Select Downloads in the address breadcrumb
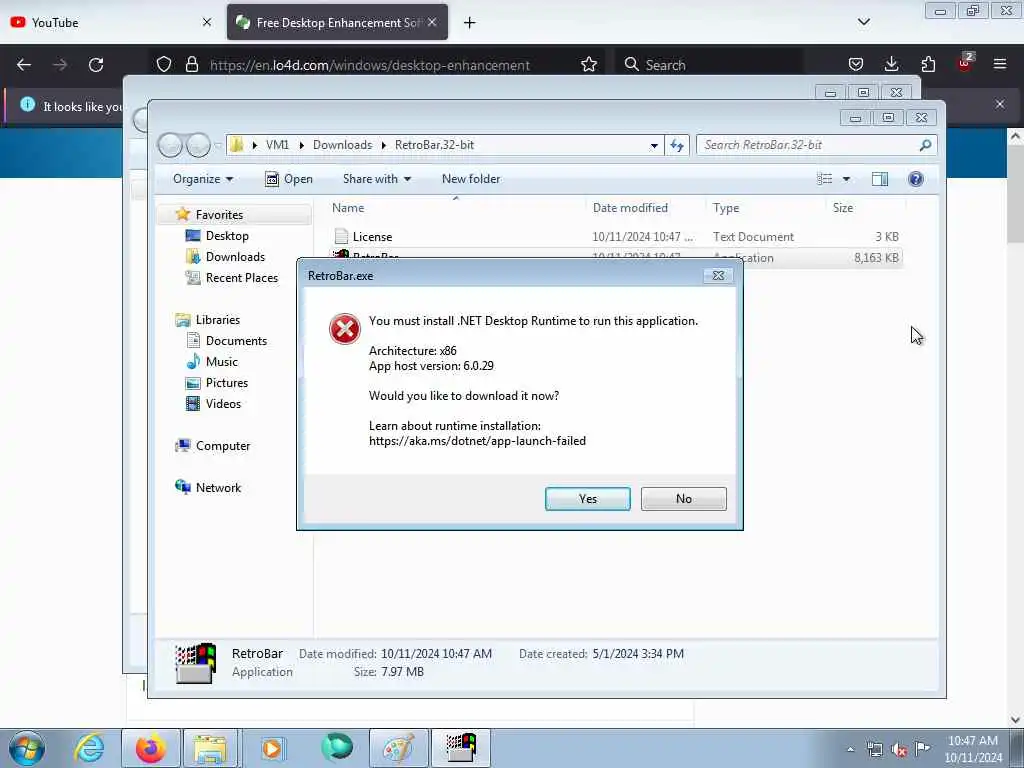 click(x=342, y=145)
